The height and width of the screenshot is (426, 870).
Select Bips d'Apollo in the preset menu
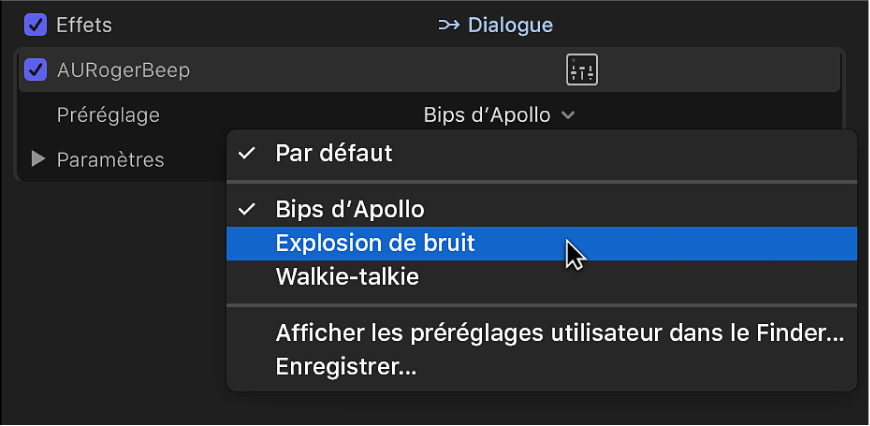pyautogui.click(x=350, y=209)
